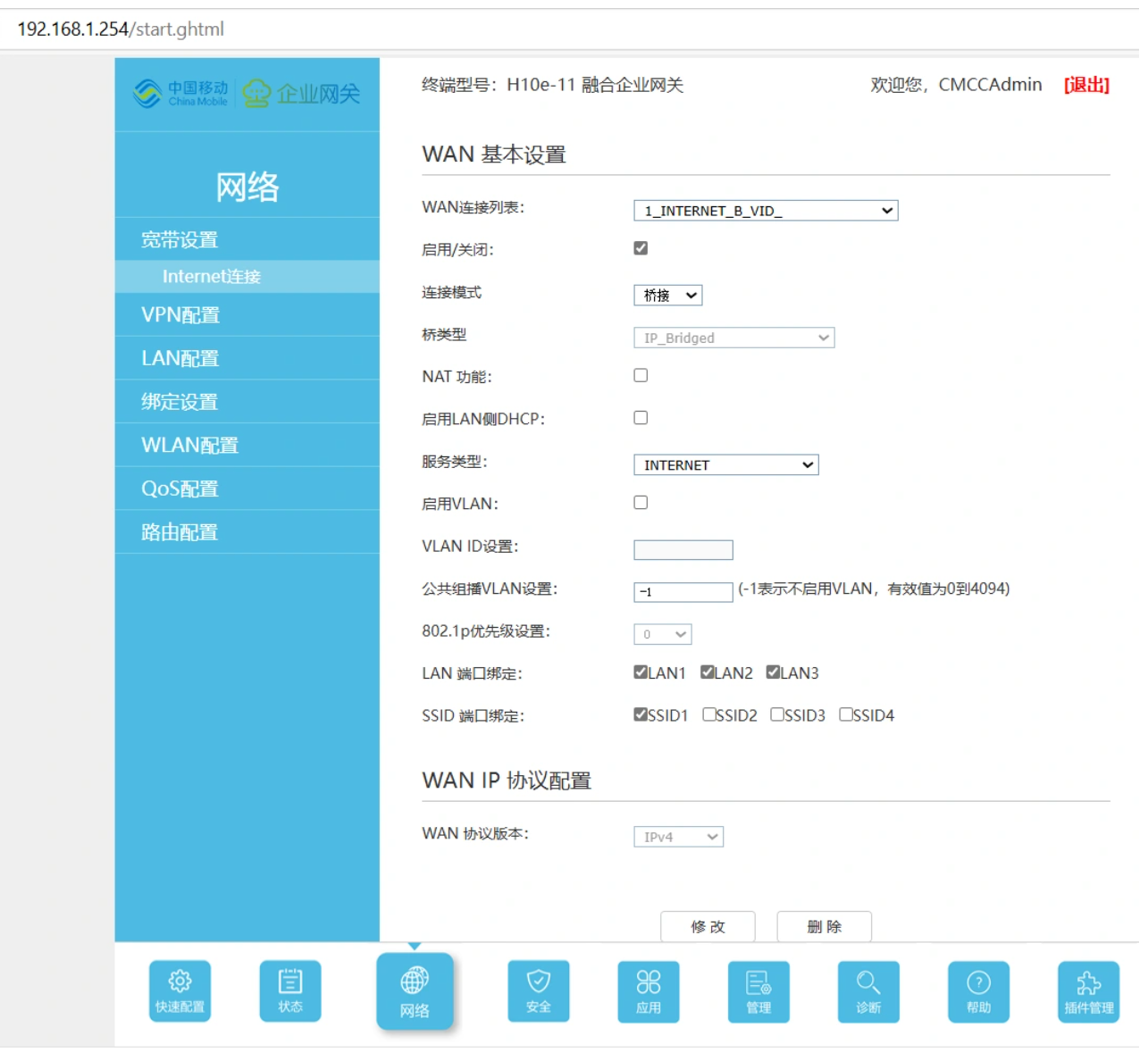Expand the WAN连接列表 dropdown
This screenshot has height=1052, width=1148.
[x=765, y=211]
